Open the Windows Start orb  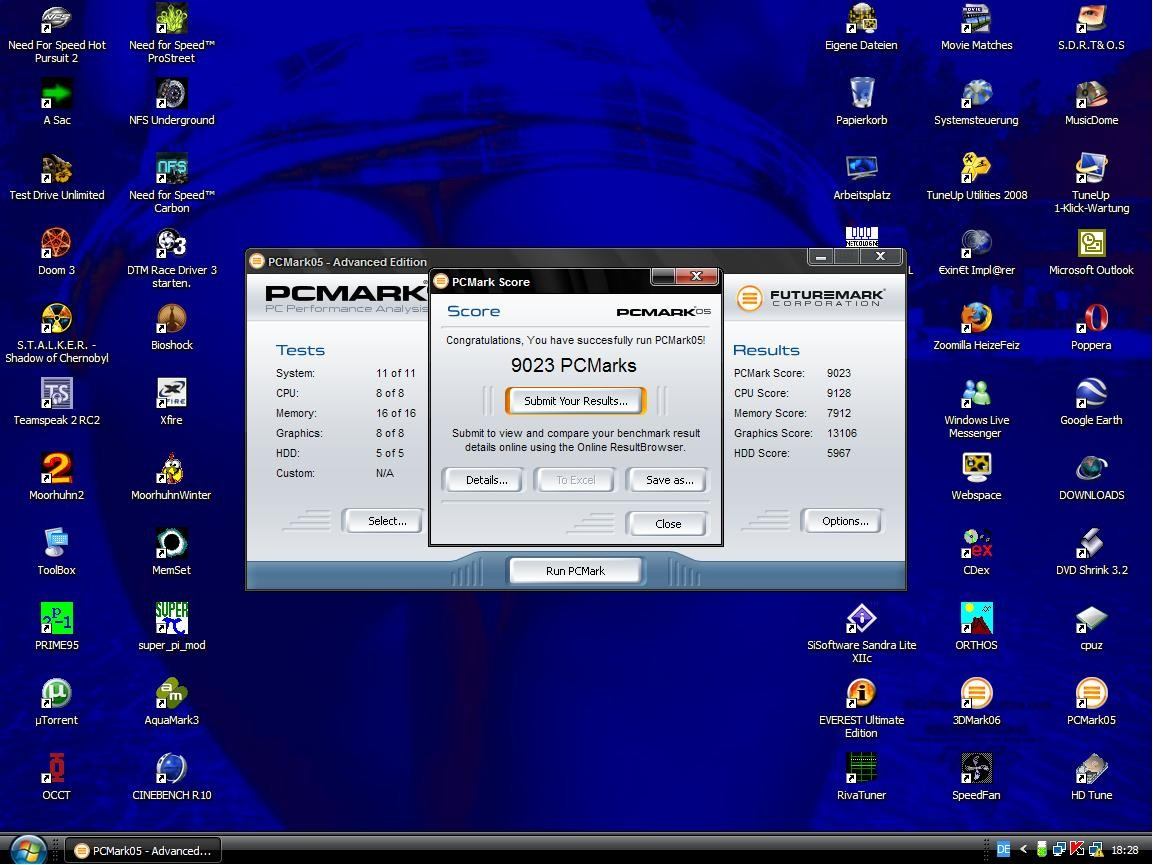pos(28,850)
